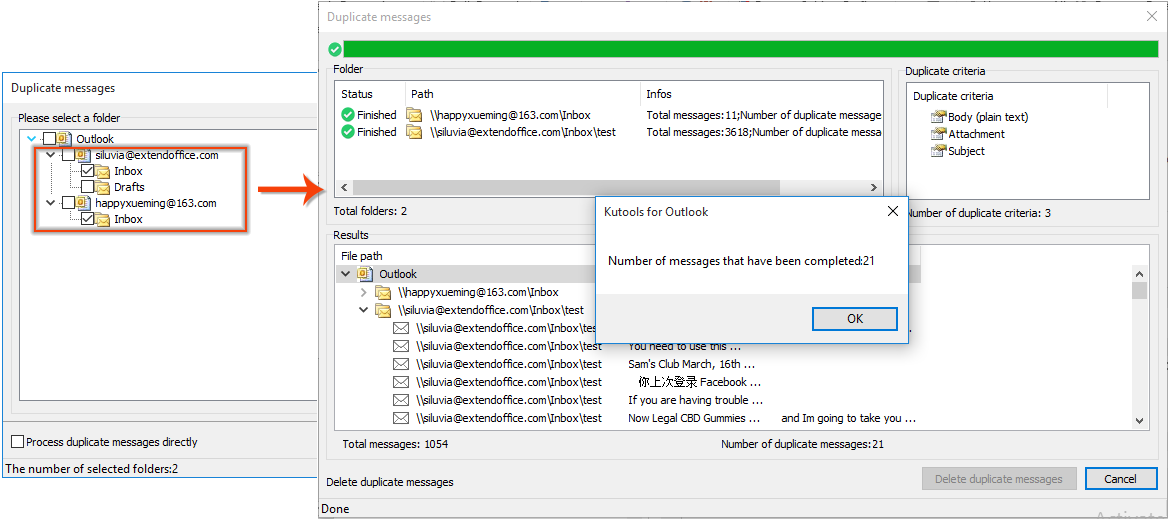This screenshot has height=520, width=1169.
Task: Click Finished status icon for happyxueming row
Action: (347, 115)
